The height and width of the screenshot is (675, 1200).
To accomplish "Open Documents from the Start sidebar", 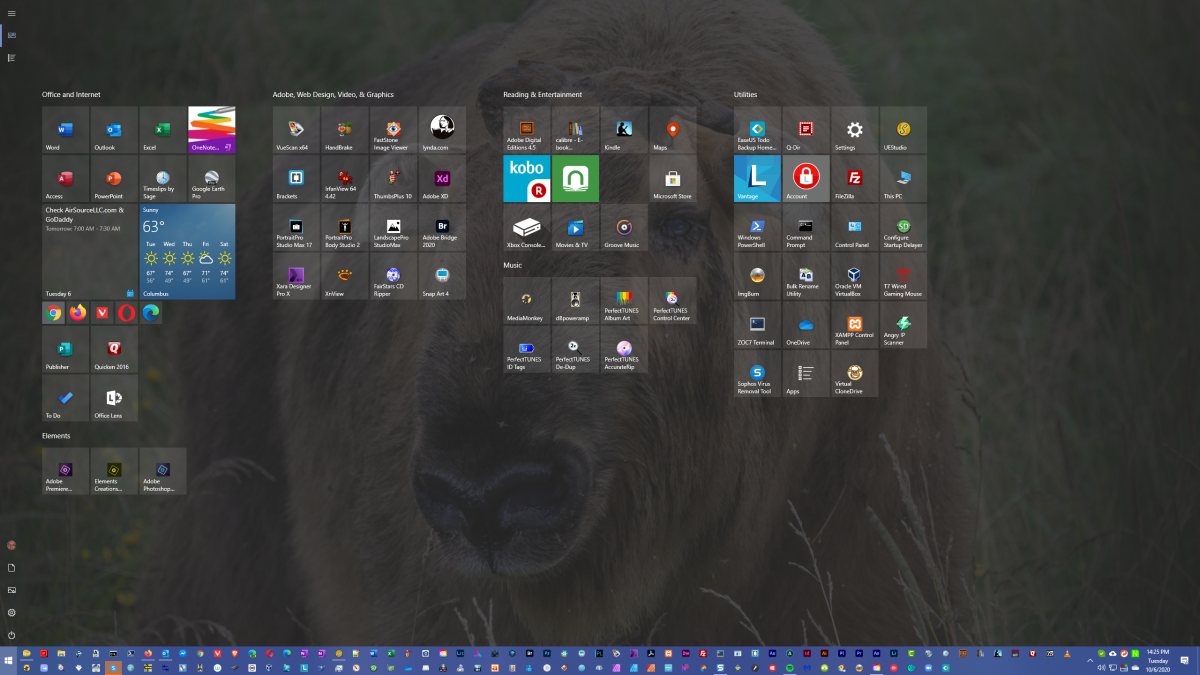I will click(11, 567).
